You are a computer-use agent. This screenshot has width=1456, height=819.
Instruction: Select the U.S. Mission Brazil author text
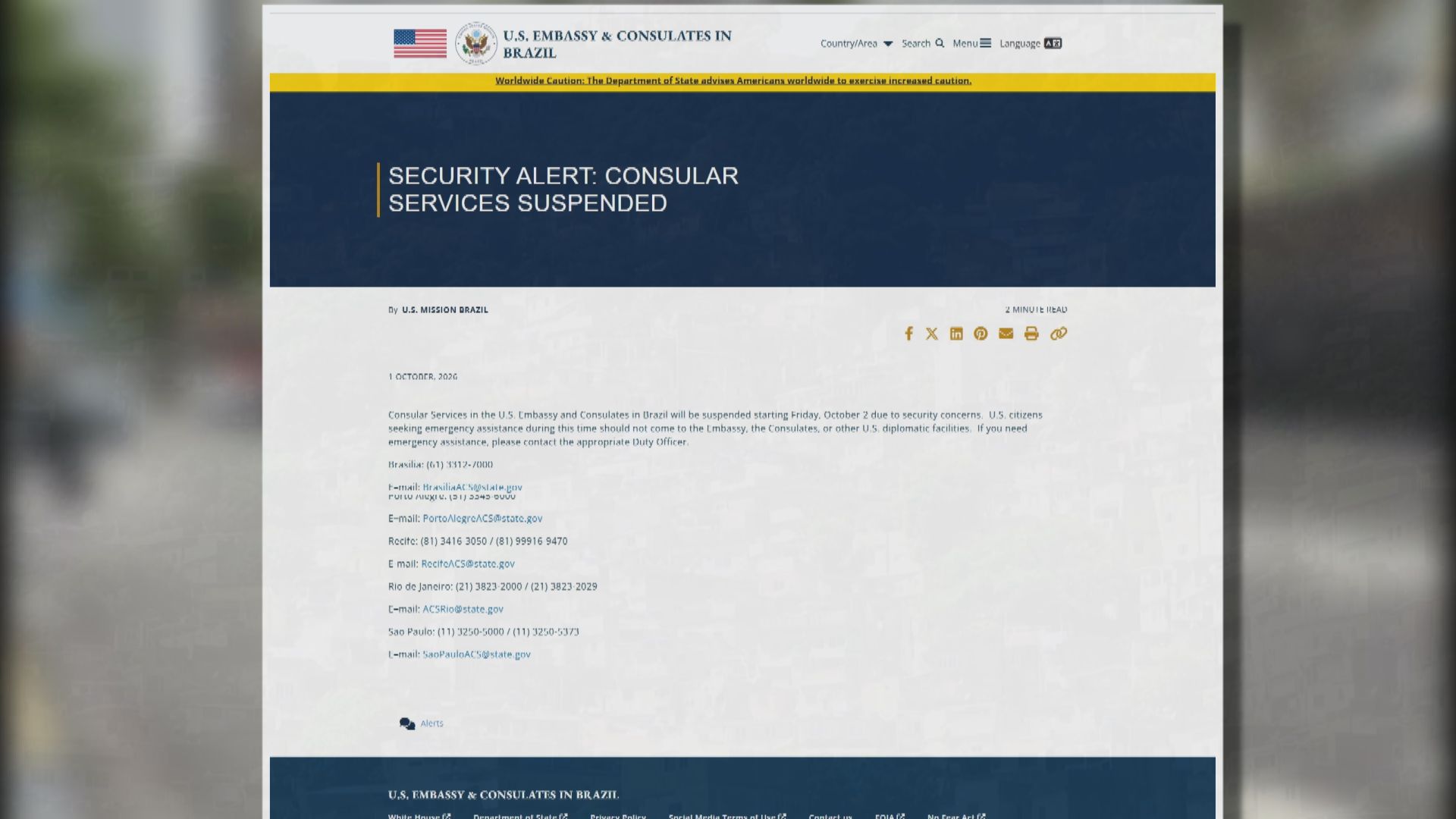tap(444, 309)
